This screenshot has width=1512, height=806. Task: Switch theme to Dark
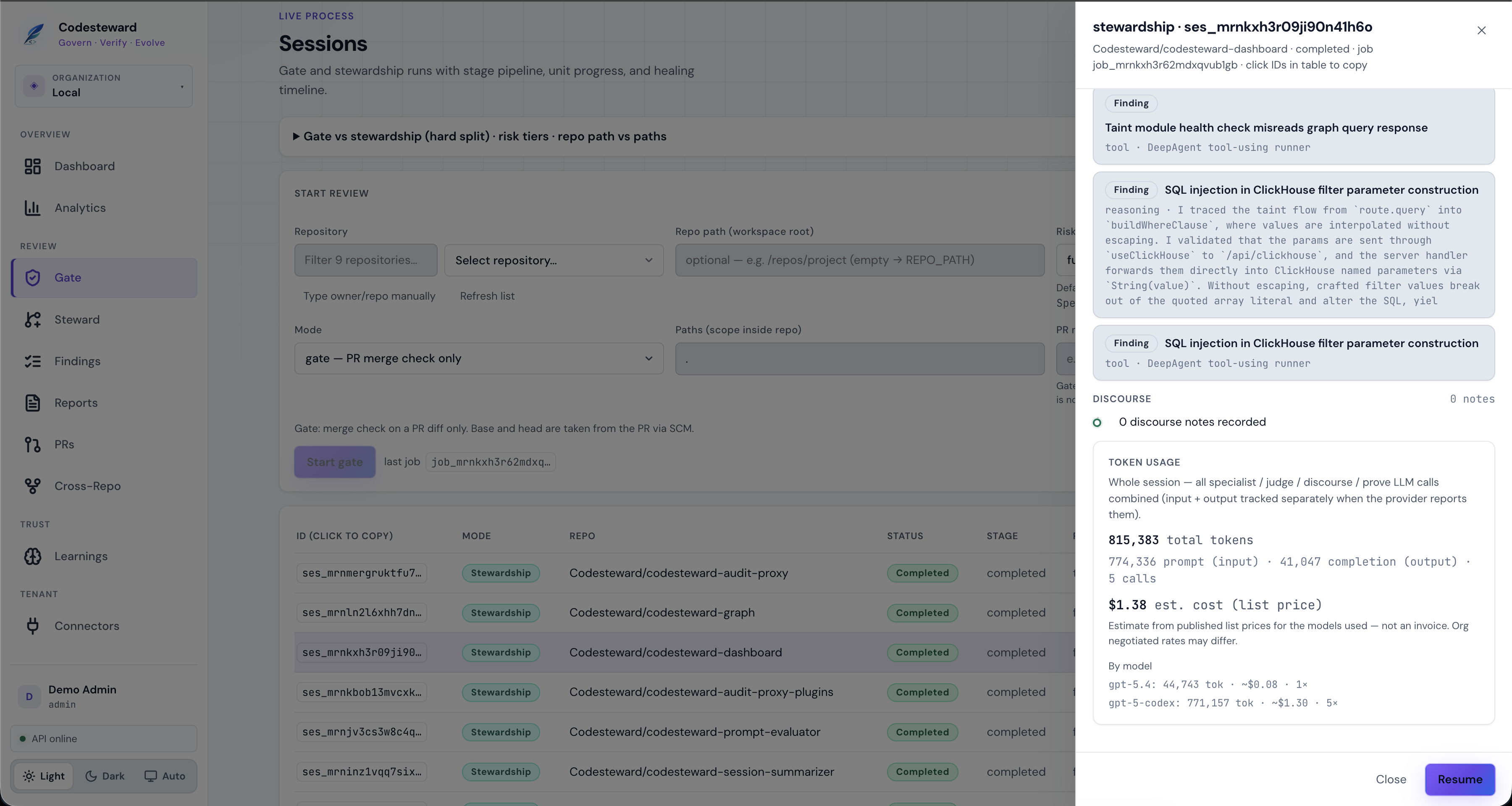point(105,776)
